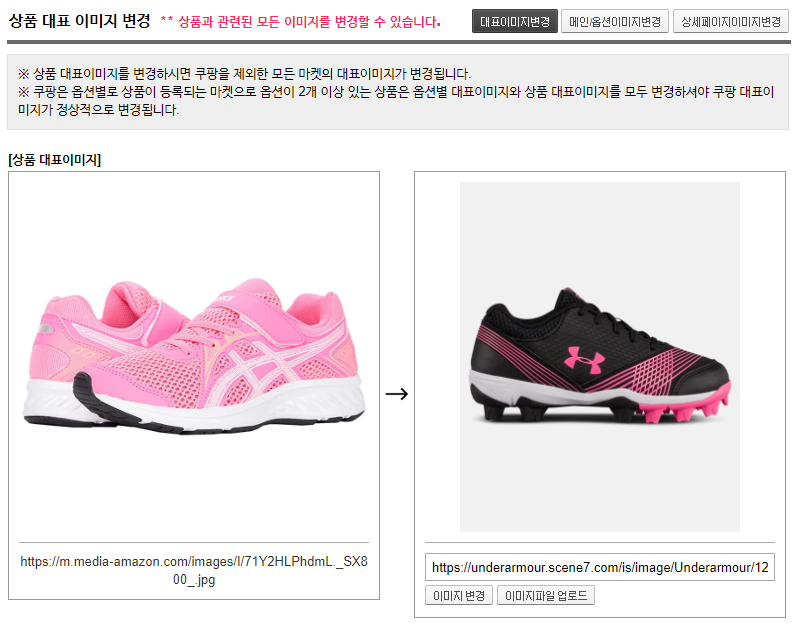Click the first notice line about 대표이미지 변경
Viewport: 795px width, 623px height.
coord(244,74)
